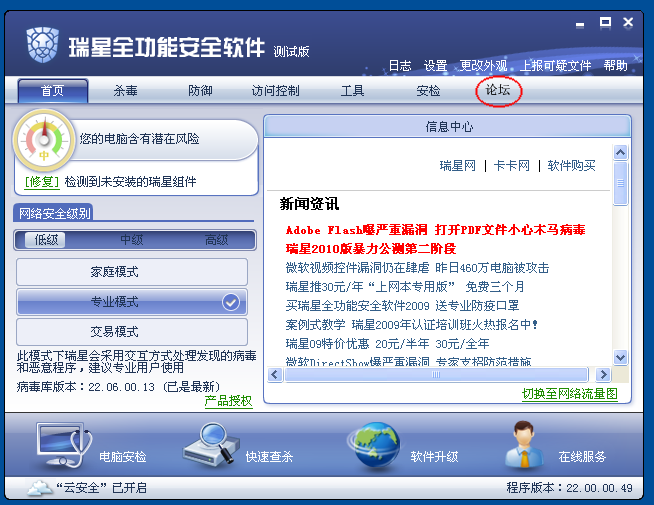Switch to the 首页 tab
654x505 pixels.
click(x=53, y=90)
